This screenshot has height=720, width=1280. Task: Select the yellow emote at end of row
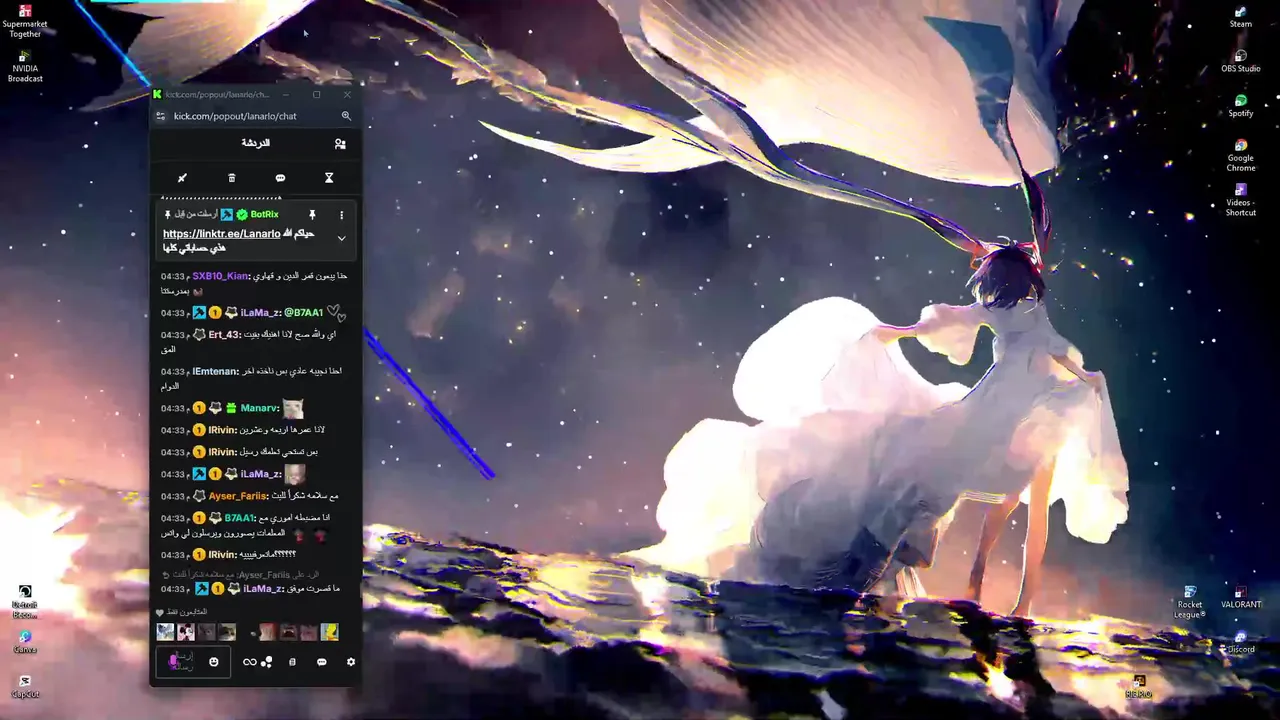329,632
